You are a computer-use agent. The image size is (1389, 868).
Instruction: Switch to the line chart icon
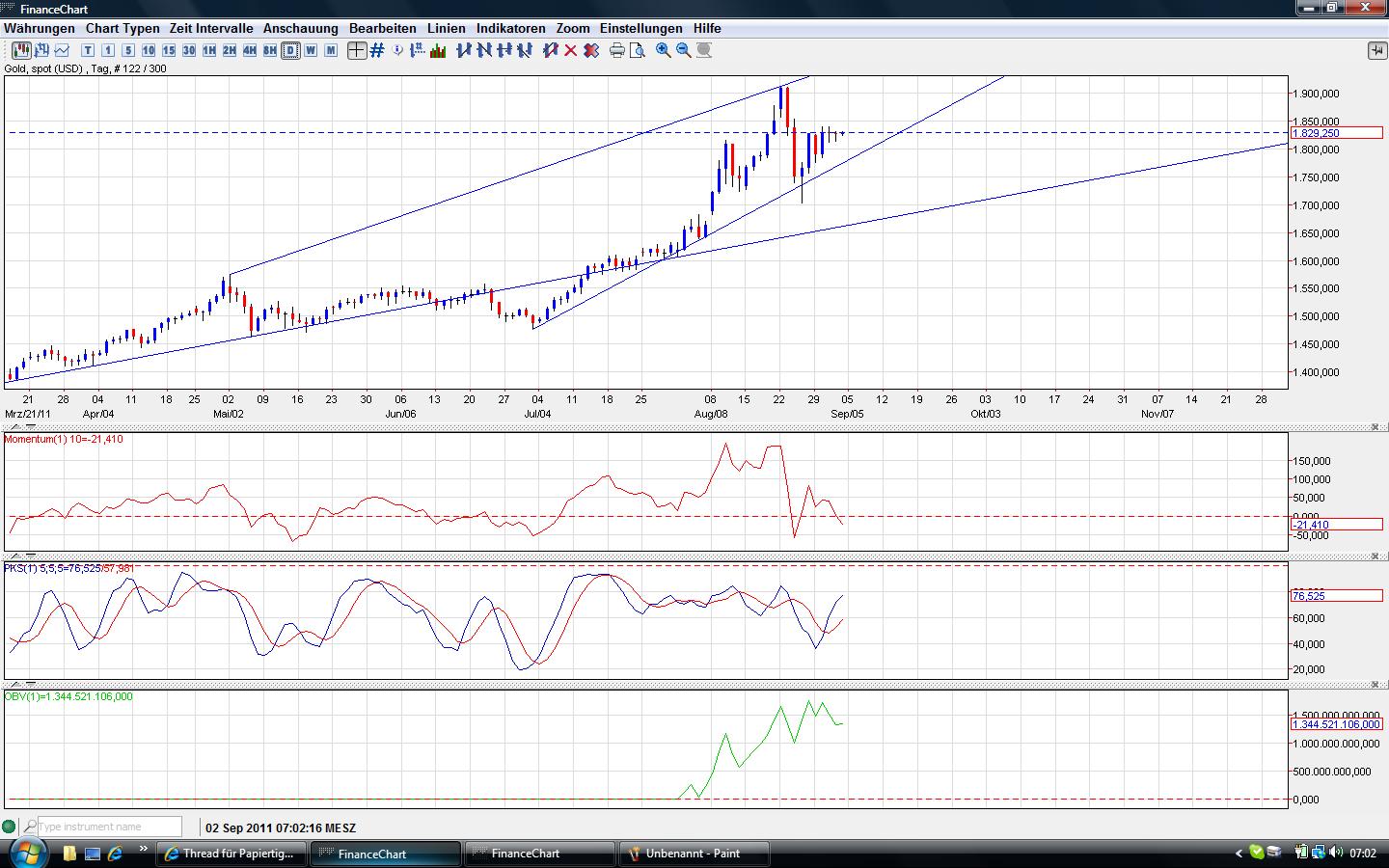(x=63, y=50)
